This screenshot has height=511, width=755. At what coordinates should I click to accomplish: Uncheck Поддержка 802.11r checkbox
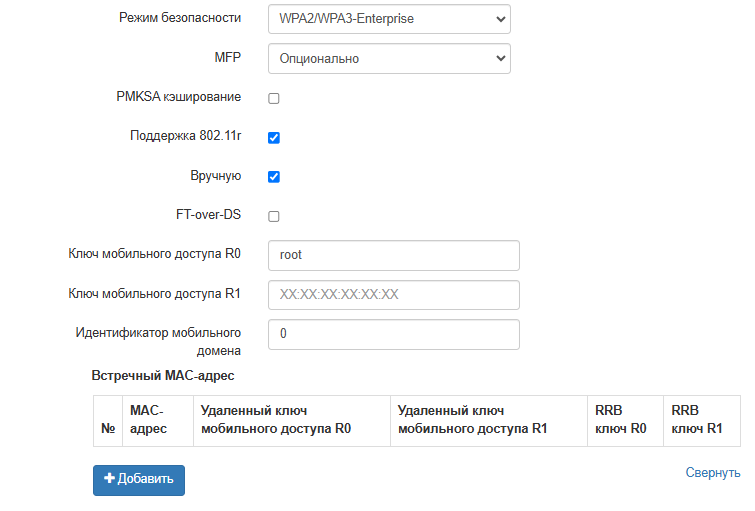tap(274, 137)
